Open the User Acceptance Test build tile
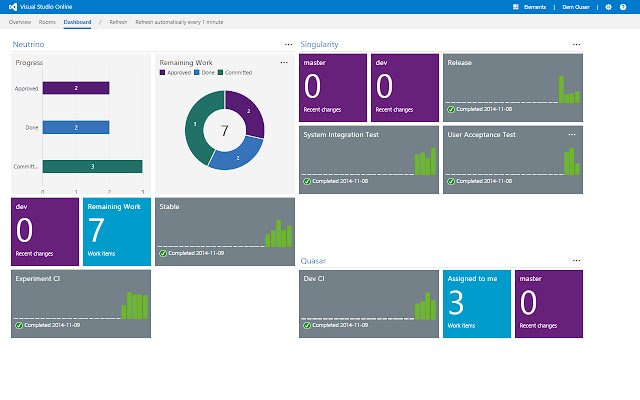 coord(513,160)
